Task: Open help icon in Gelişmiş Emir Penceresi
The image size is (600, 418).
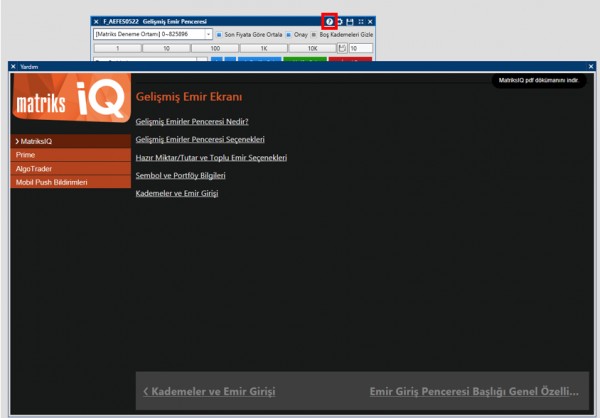Action: [x=329, y=21]
